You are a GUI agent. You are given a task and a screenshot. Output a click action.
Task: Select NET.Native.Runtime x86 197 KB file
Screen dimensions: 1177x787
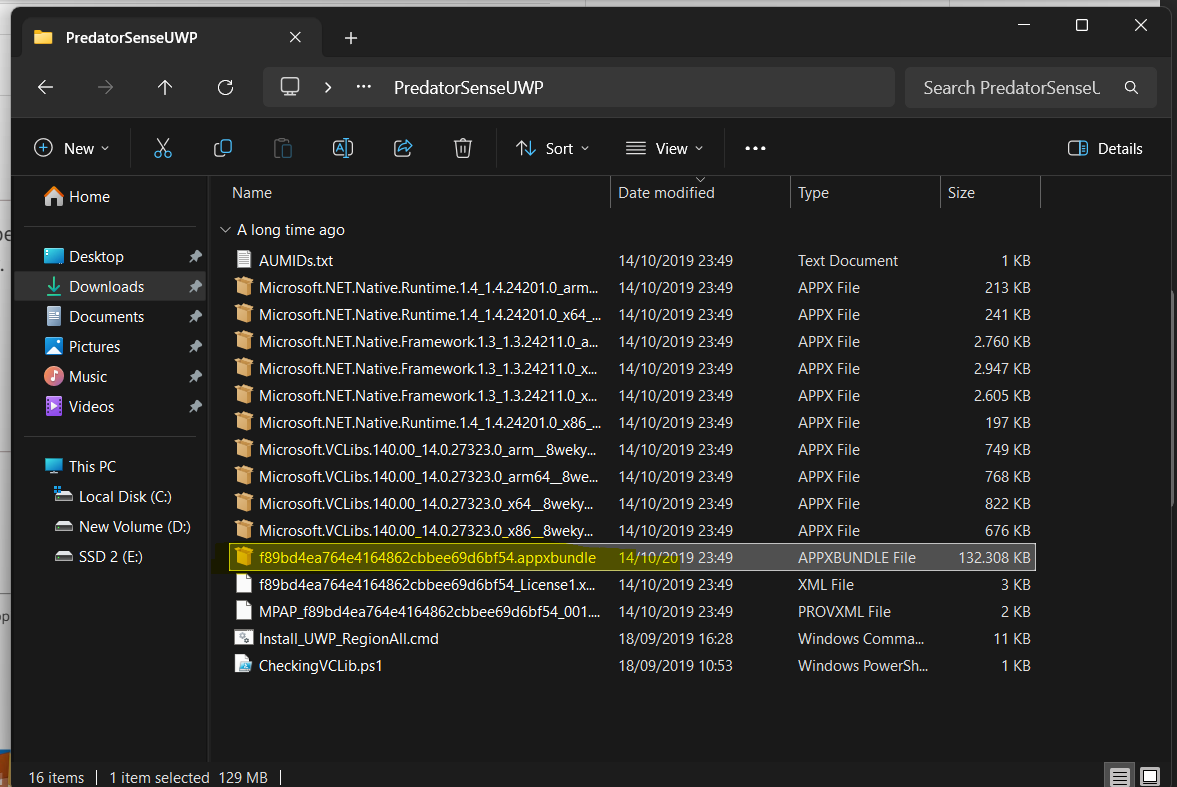click(632, 422)
